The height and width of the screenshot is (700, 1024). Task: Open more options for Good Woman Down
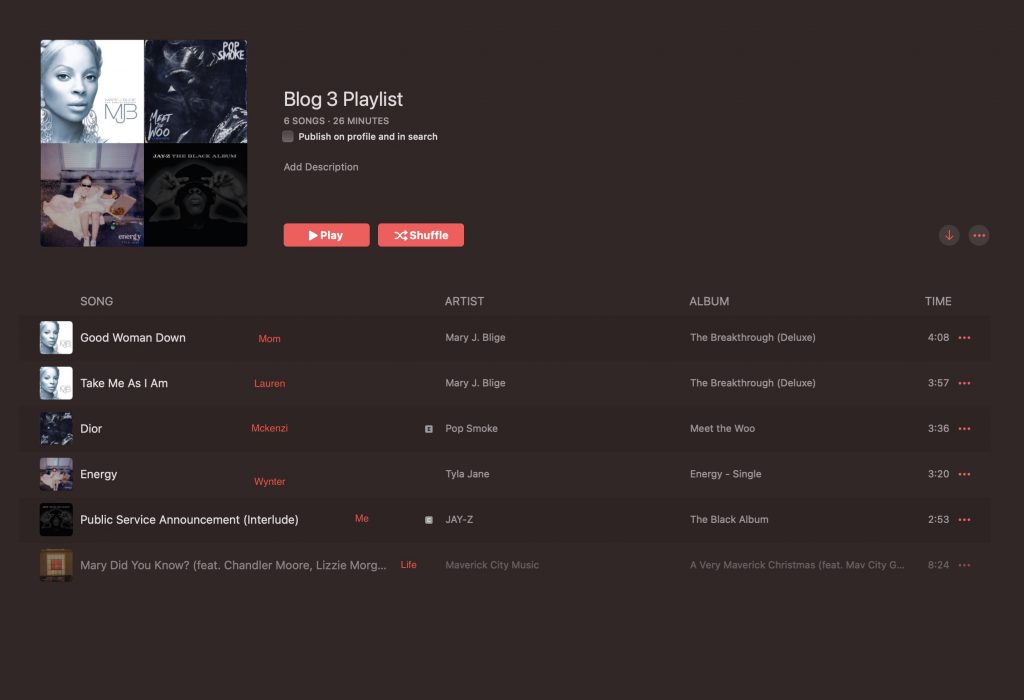click(x=964, y=338)
